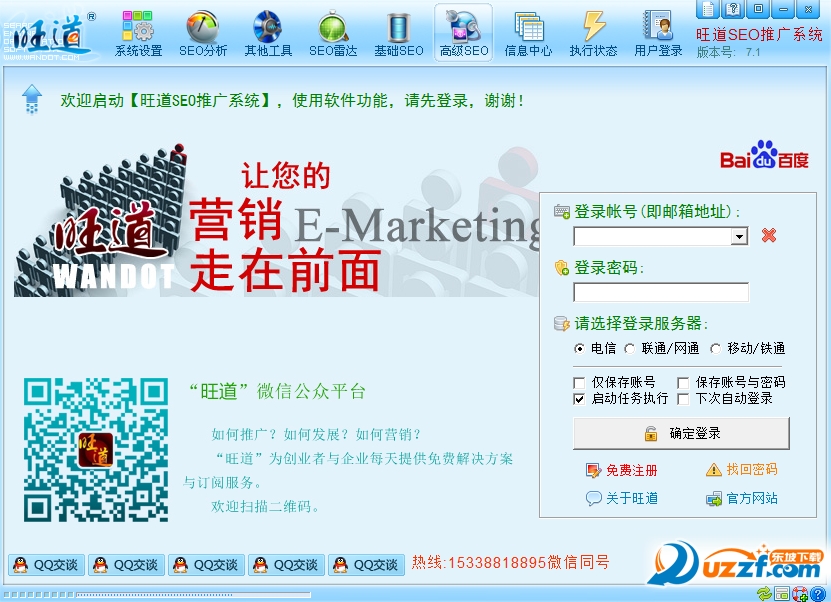The image size is (831, 602).
Task: Click the keyboard icon beside 登录帐号
Action: (562, 212)
